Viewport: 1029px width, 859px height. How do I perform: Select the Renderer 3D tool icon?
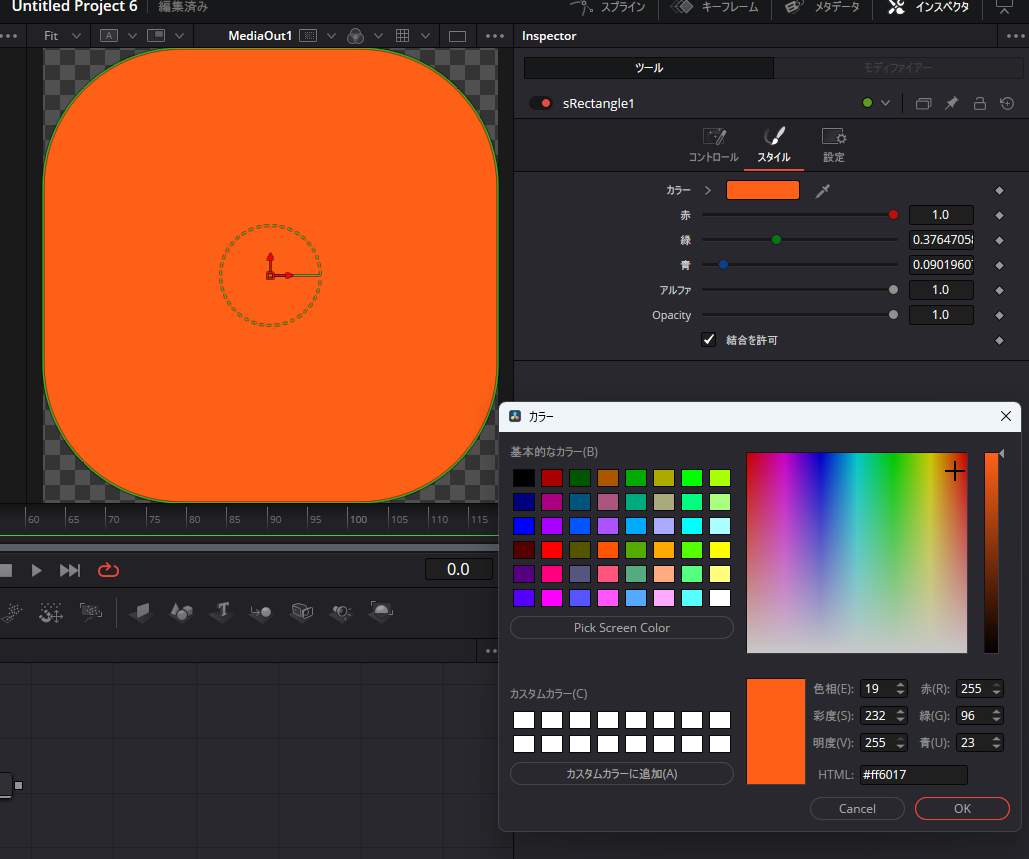[381, 612]
